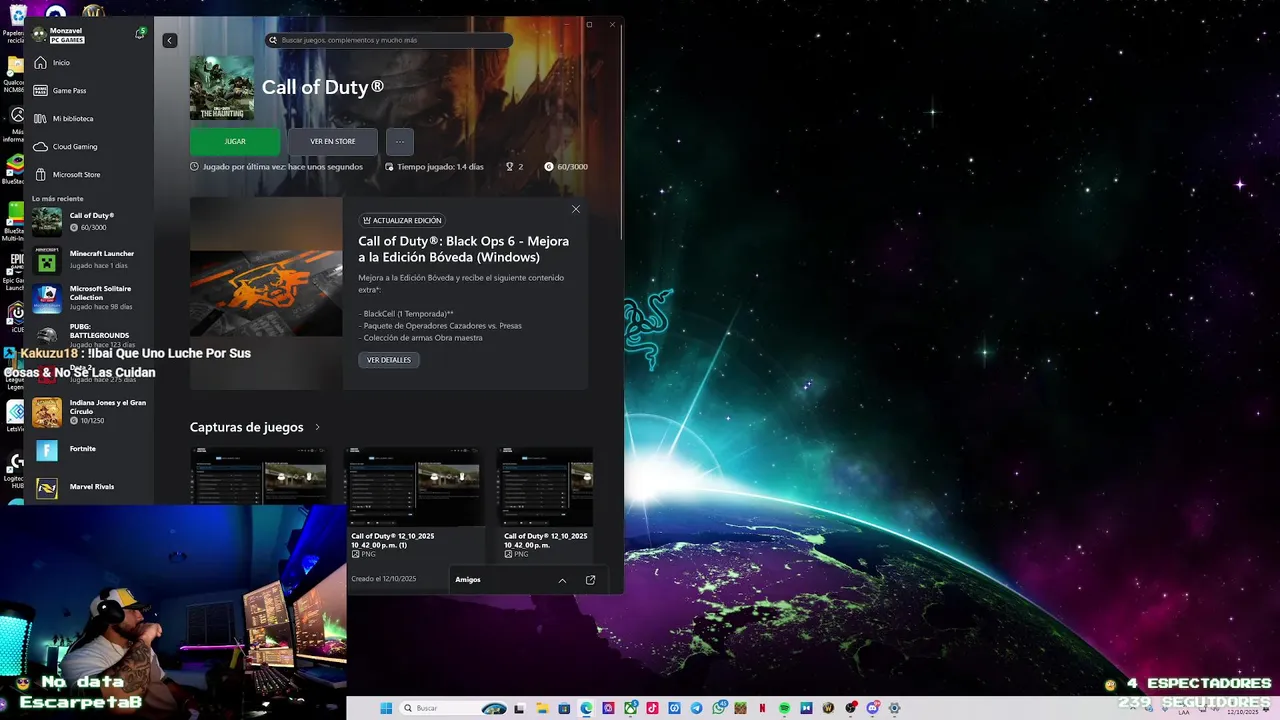Image resolution: width=1280 pixels, height=720 pixels.
Task: Select Call of Duty in recent list
Action: pos(90,221)
